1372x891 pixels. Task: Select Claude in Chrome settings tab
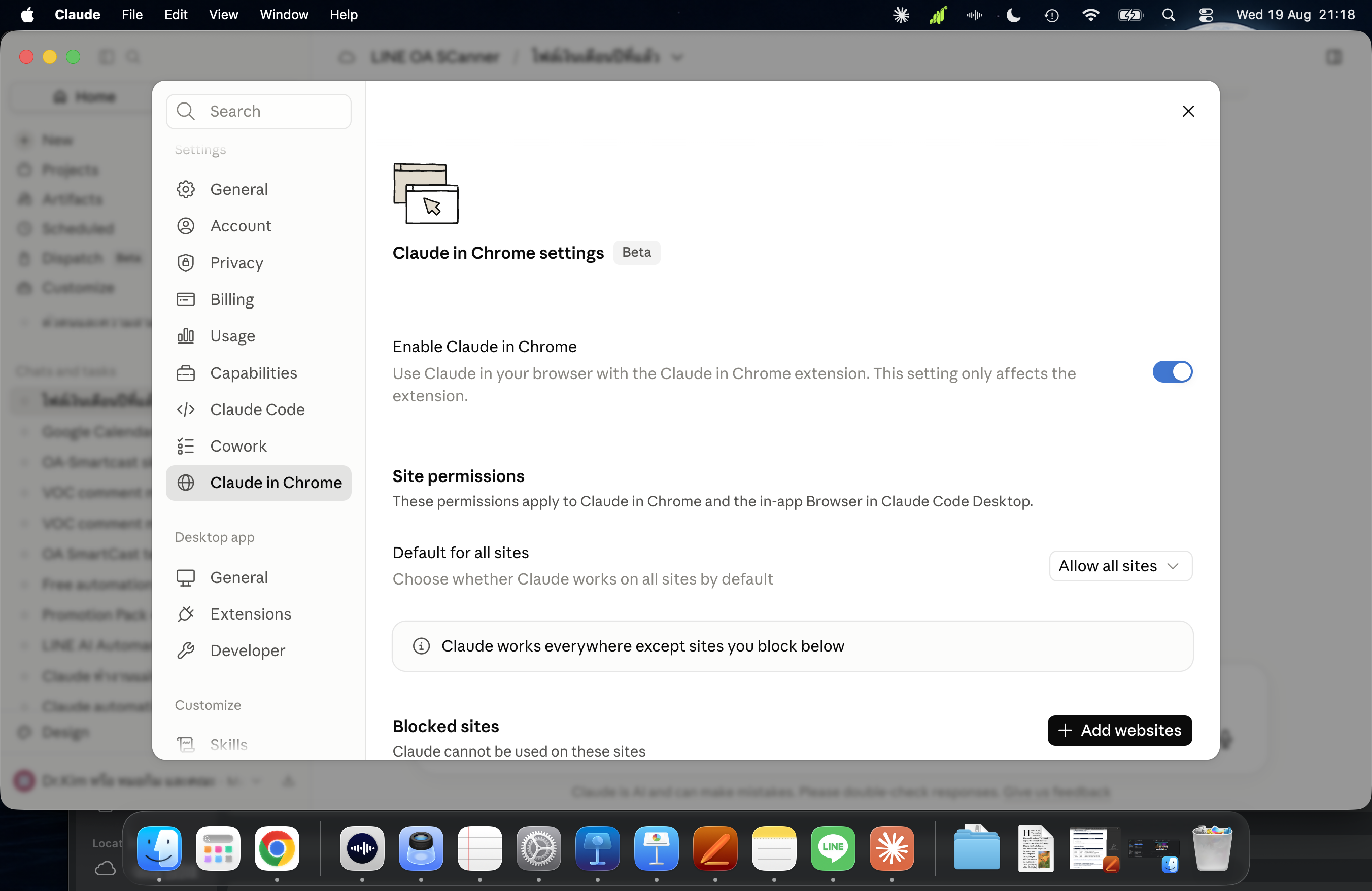[258, 483]
